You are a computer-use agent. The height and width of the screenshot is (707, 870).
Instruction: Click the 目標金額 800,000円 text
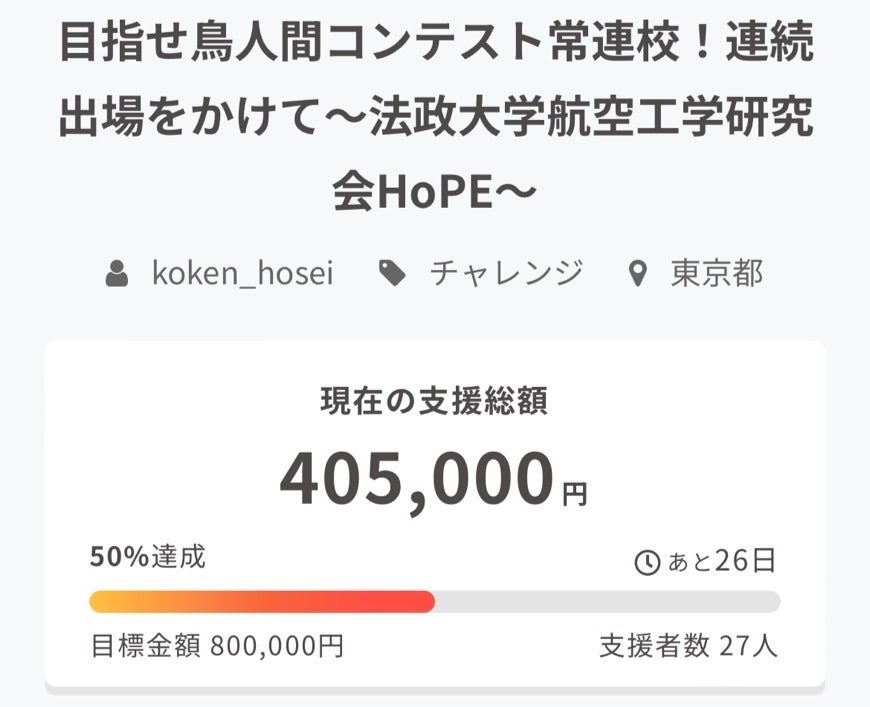pyautogui.click(x=217, y=645)
